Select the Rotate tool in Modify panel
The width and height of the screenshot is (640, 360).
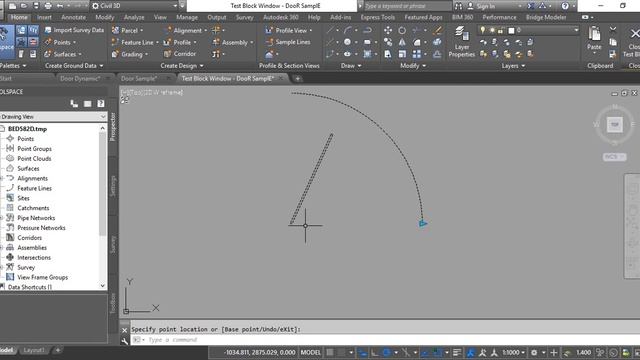point(402,30)
